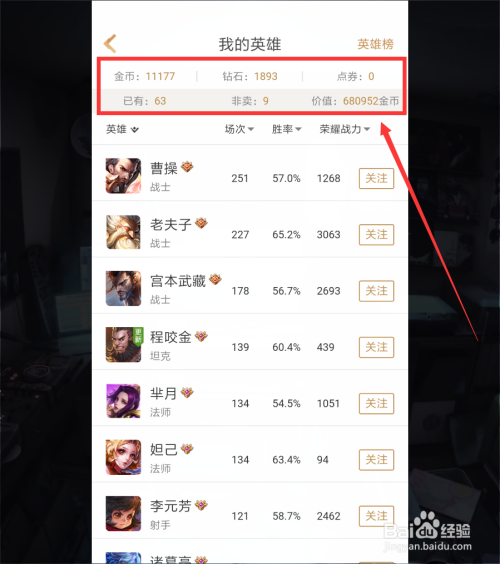Tap 宫本武藏 hero portrait

123,288
